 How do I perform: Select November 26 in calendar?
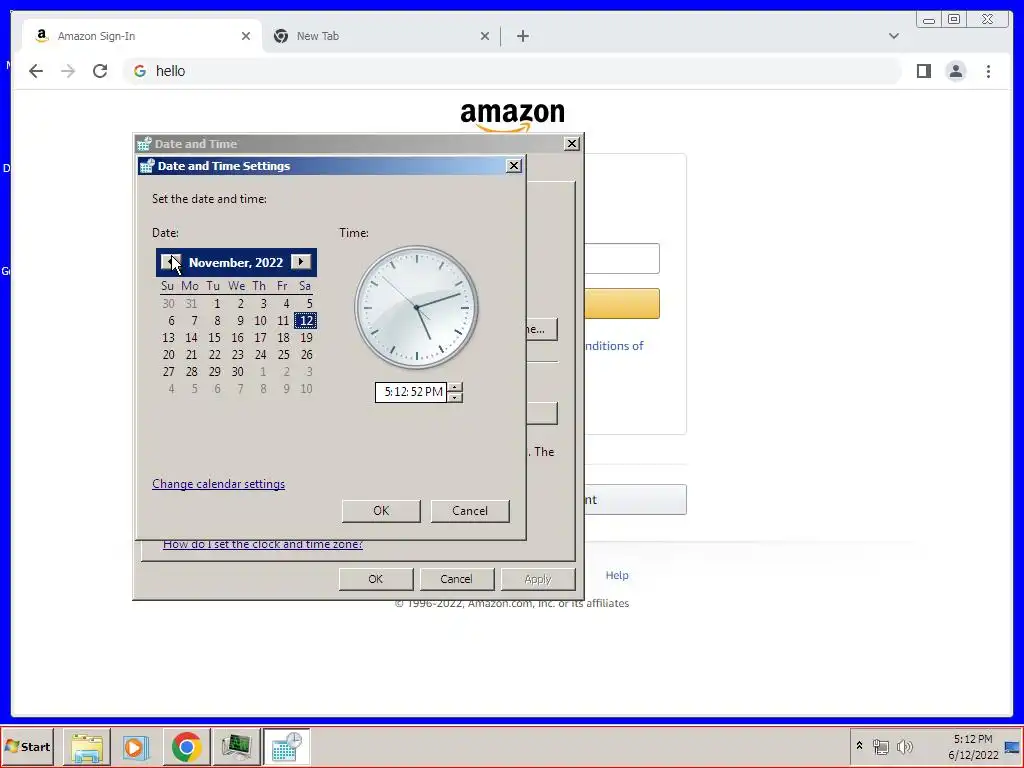coord(306,355)
